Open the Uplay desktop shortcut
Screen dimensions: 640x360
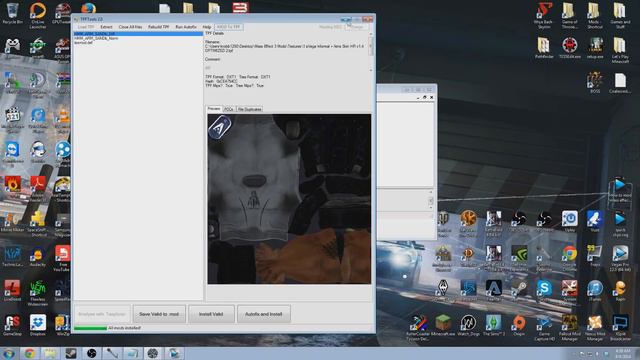[569, 222]
